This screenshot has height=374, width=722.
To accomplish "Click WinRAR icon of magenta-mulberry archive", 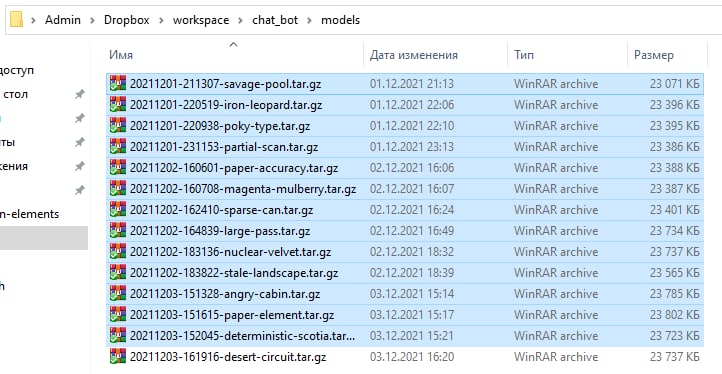I will [118, 189].
